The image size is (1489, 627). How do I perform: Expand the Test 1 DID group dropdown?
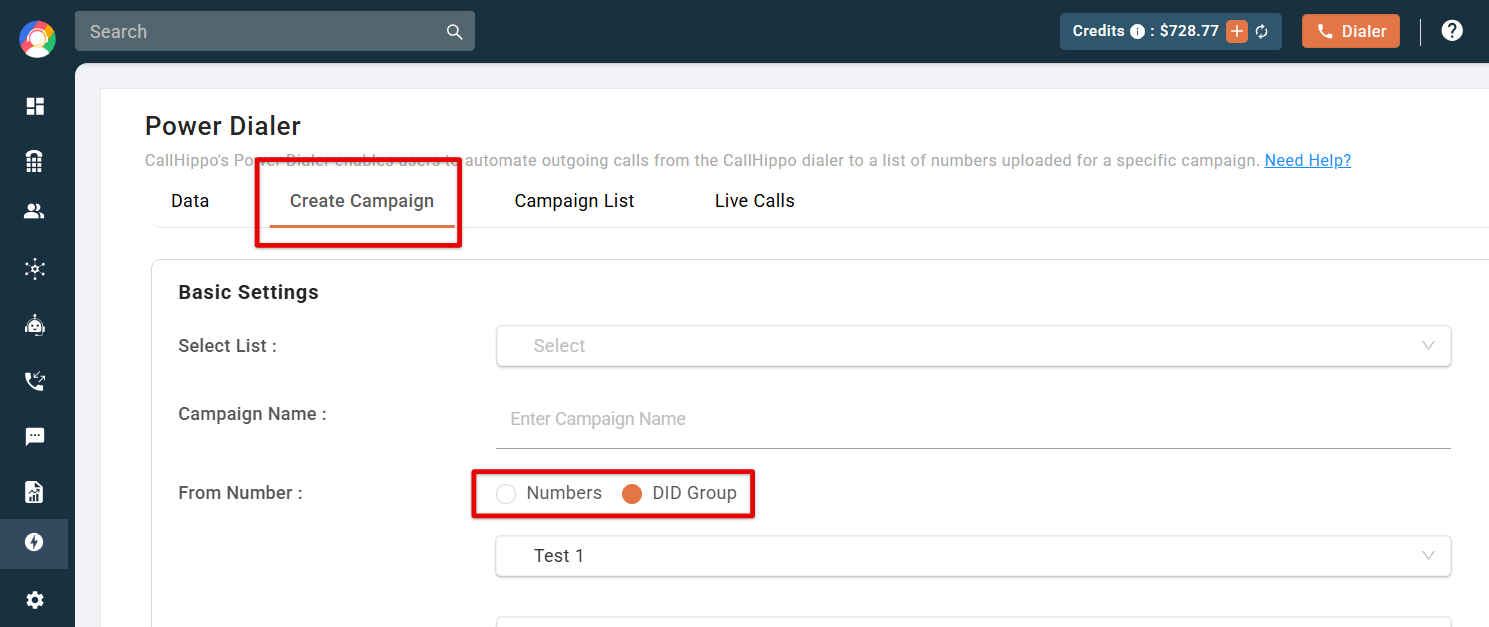tap(974, 556)
